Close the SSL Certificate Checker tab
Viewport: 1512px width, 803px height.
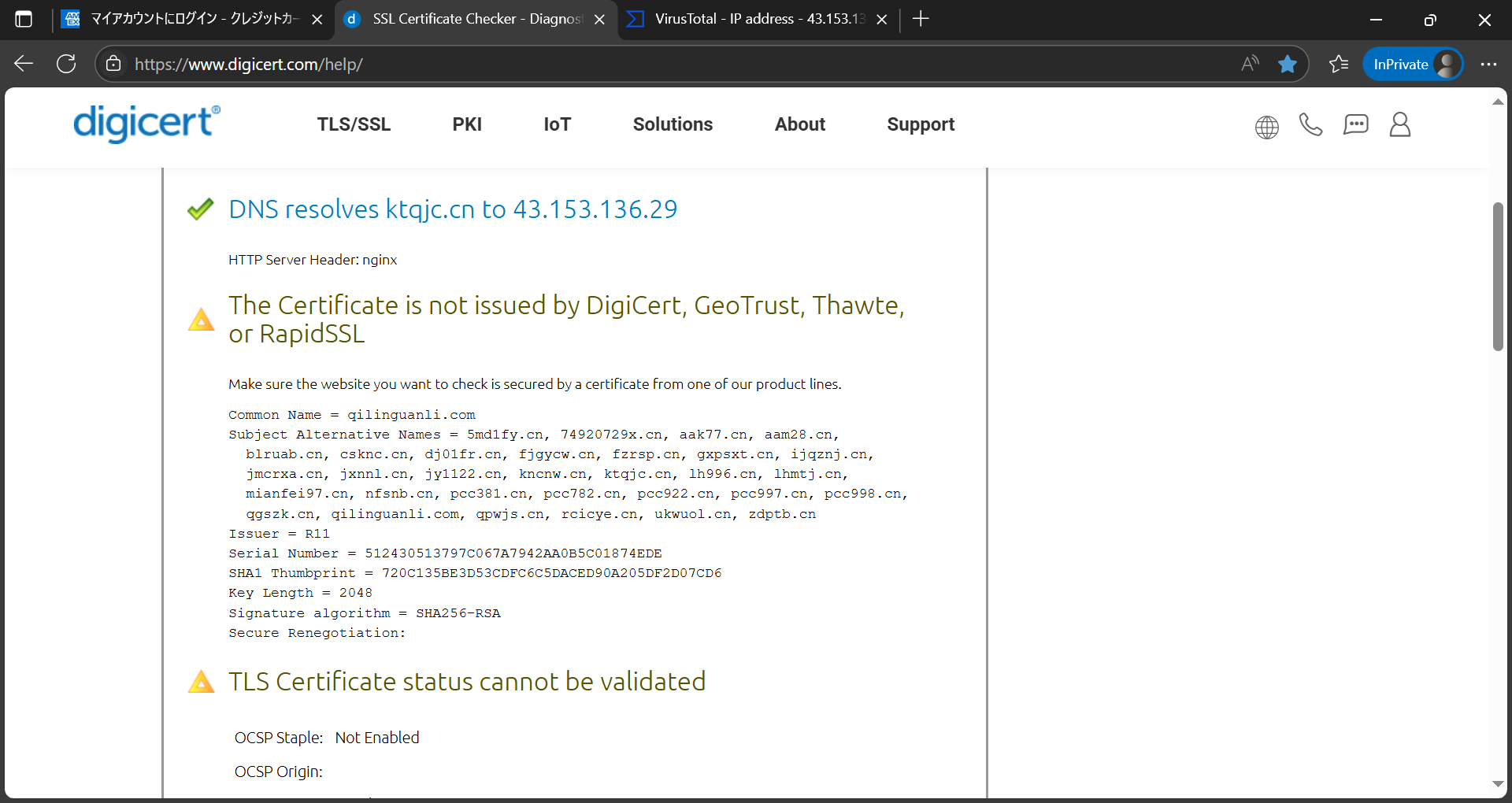pyautogui.click(x=599, y=20)
